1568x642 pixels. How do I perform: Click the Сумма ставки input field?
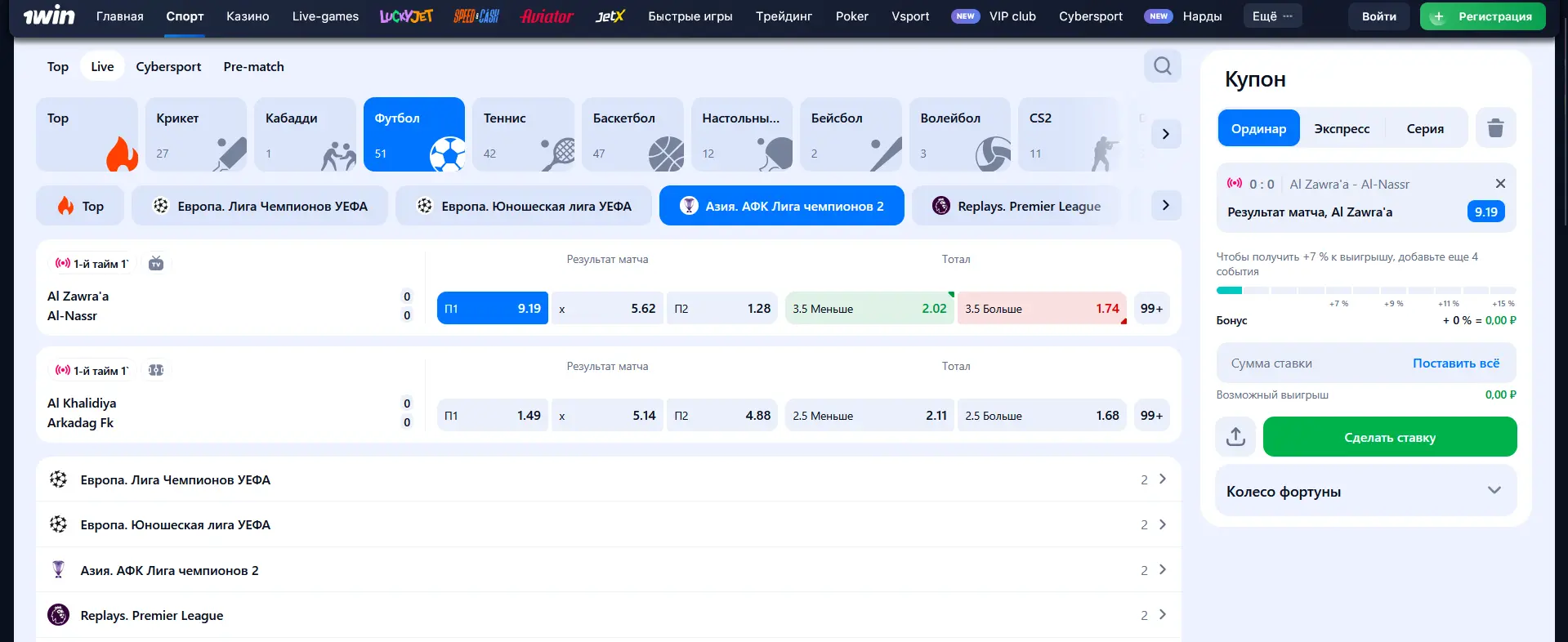[1307, 363]
